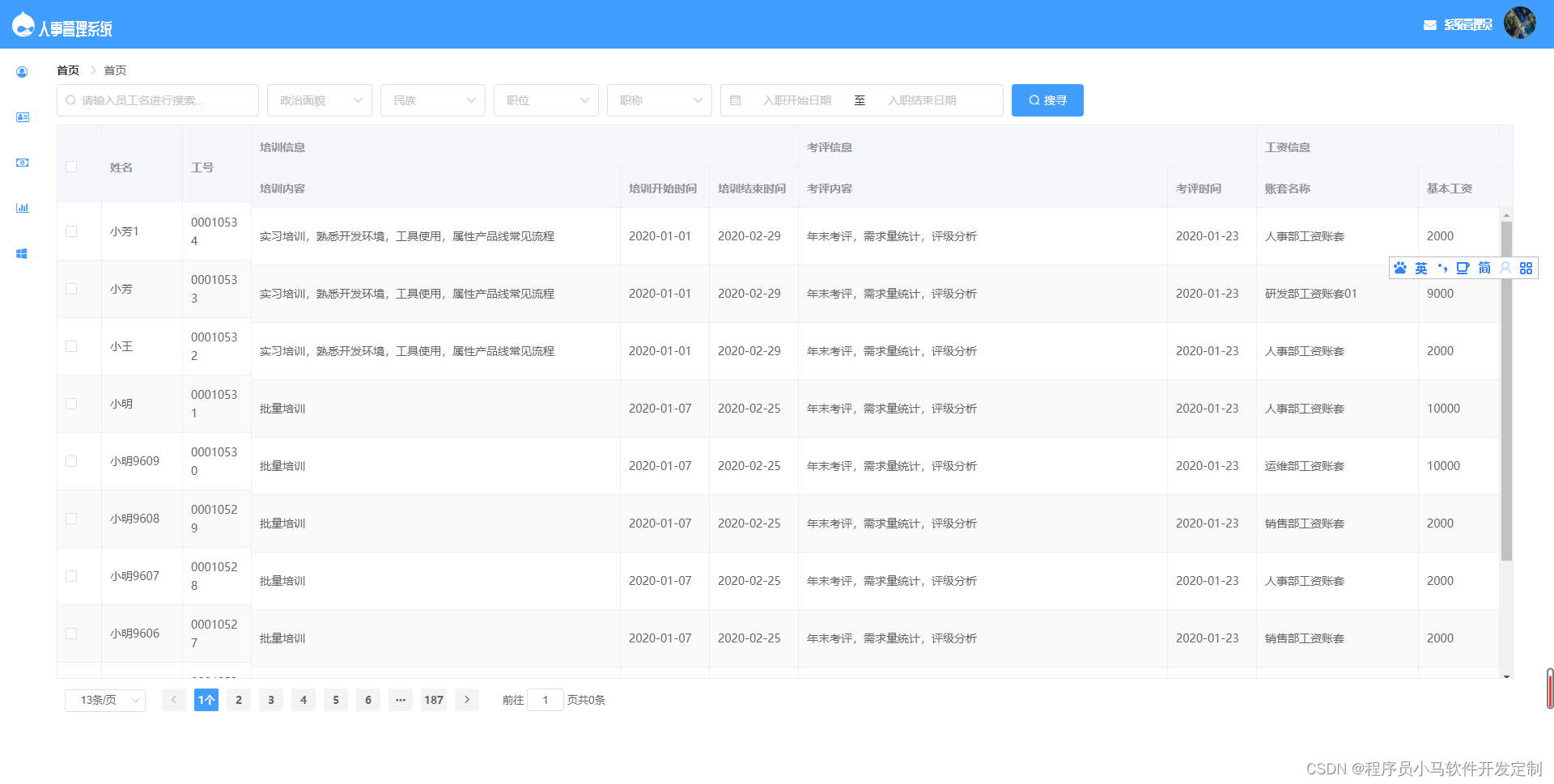The image size is (1554, 784).
Task: Click the 基本工资 column header
Action: tap(1450, 189)
